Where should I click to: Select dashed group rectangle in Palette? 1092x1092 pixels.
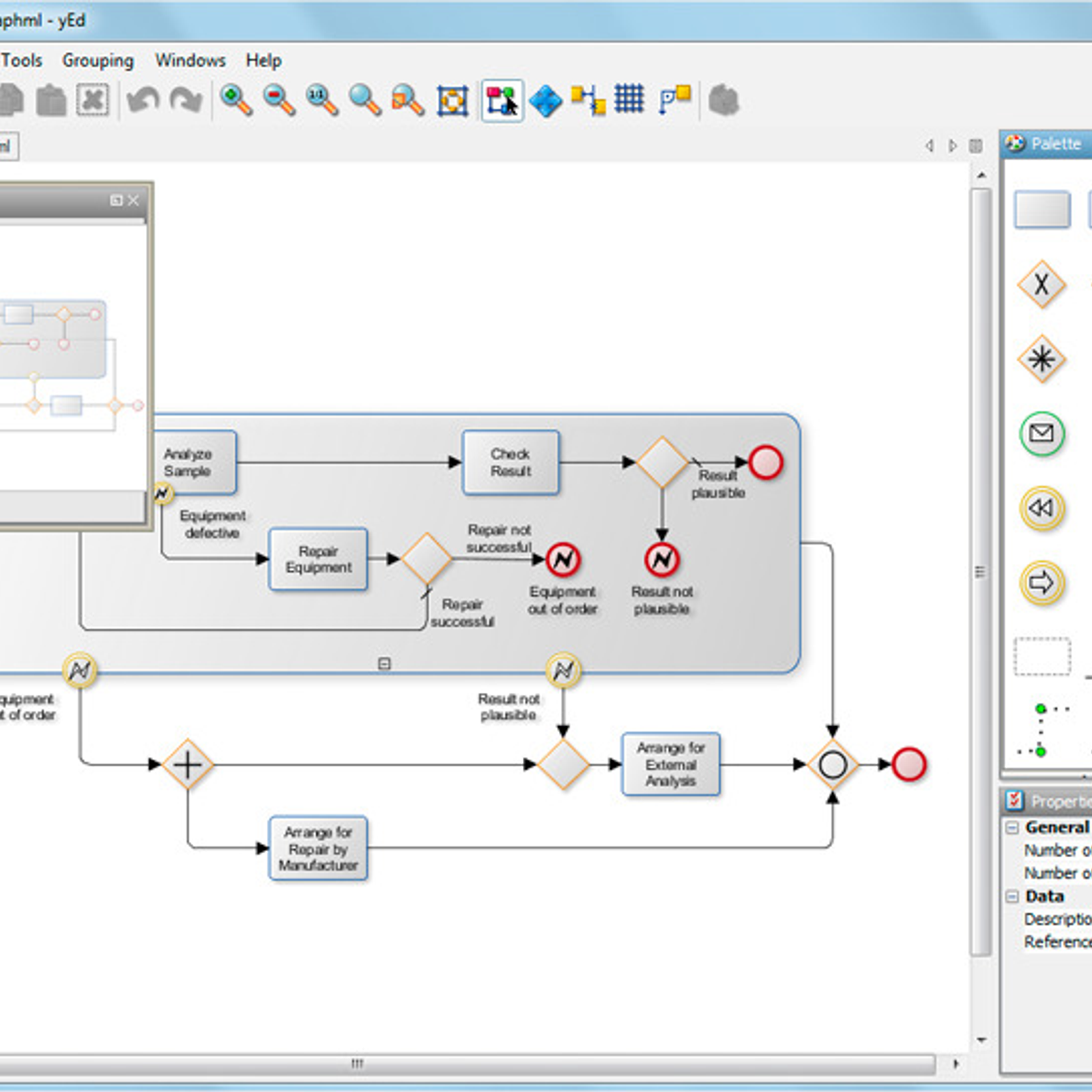(x=1042, y=657)
